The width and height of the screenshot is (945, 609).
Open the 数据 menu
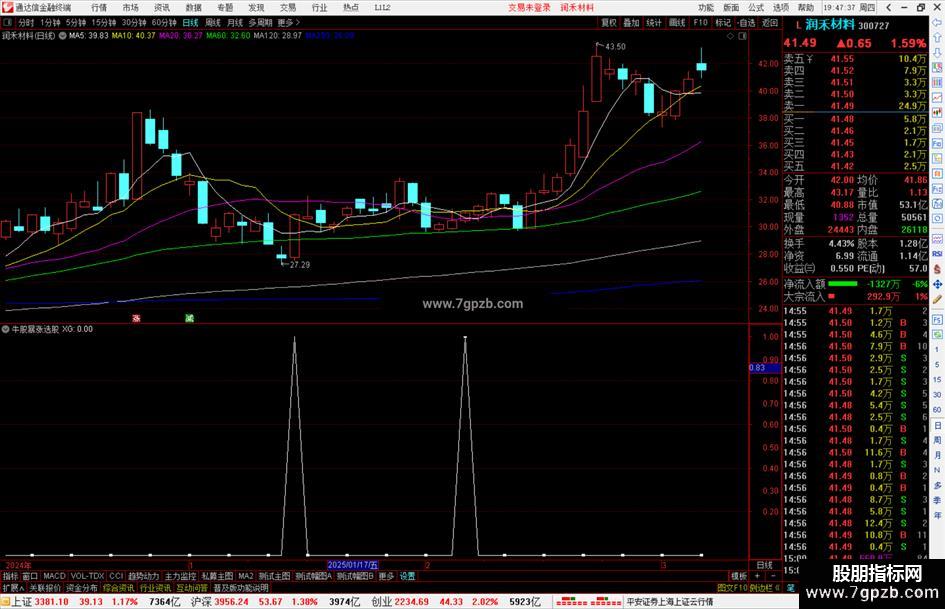point(193,7)
